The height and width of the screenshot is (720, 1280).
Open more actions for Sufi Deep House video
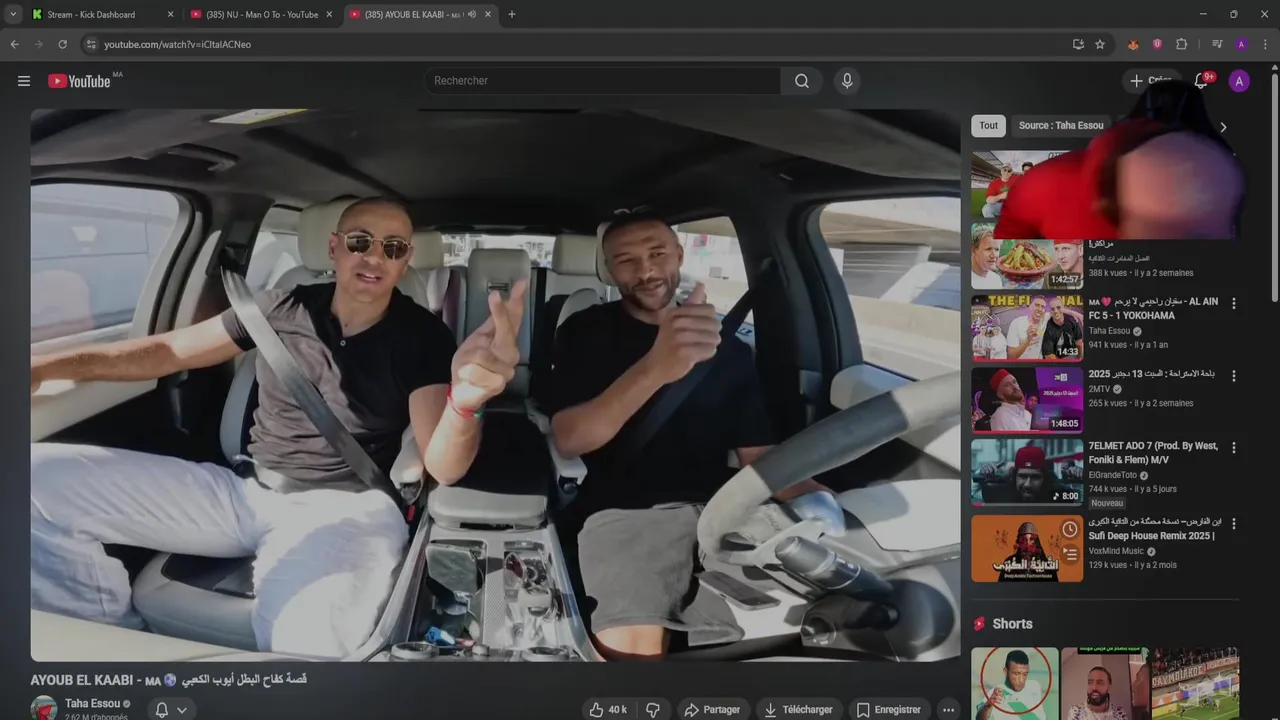coord(1233,524)
